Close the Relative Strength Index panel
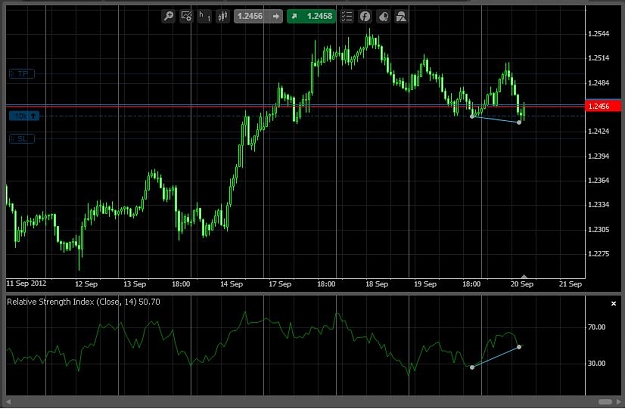This screenshot has height=409, width=625. tap(613, 304)
